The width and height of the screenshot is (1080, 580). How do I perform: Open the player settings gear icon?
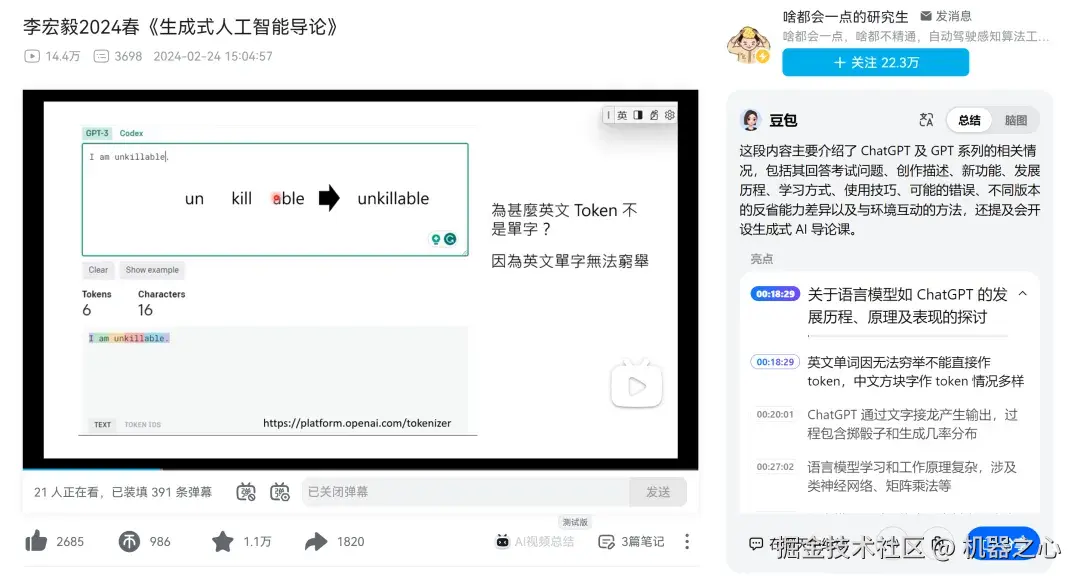(x=669, y=116)
